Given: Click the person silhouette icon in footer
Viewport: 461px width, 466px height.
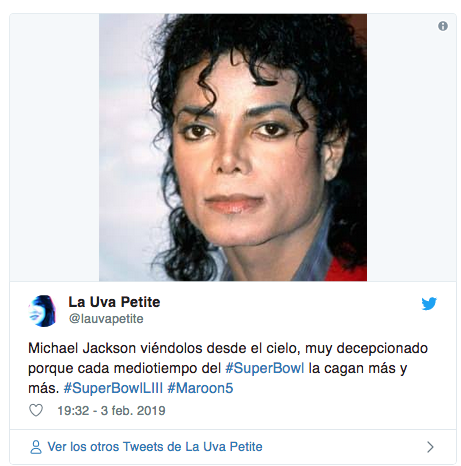Looking at the screenshot, I should point(36,447).
